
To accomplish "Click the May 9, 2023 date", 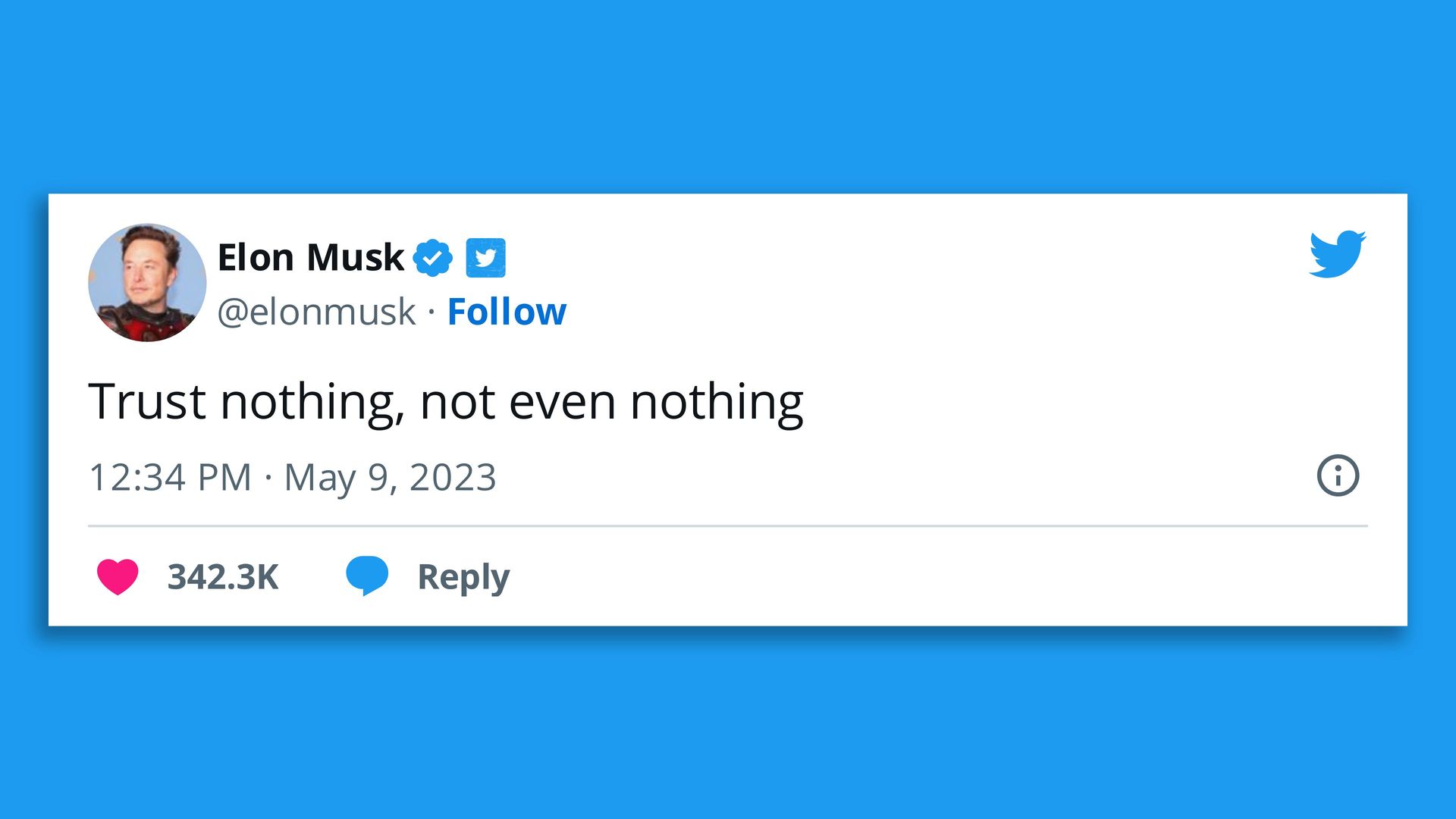I will [x=390, y=479].
